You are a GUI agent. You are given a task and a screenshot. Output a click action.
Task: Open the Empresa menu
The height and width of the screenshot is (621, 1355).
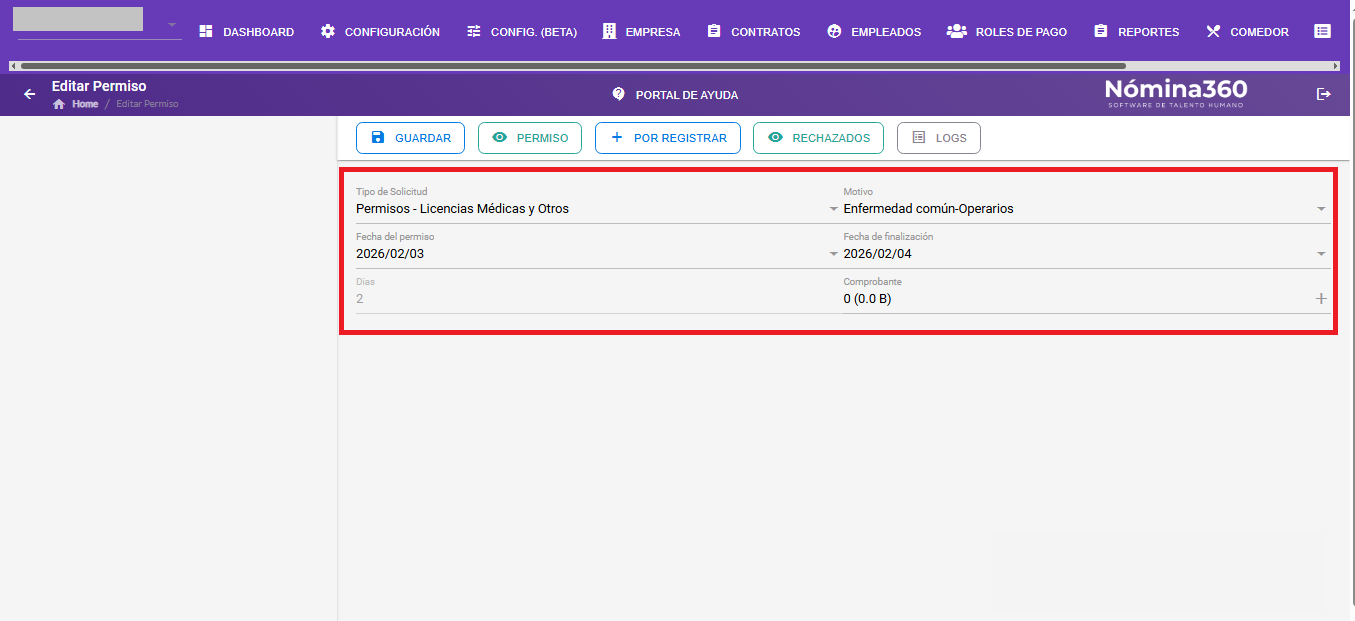[x=641, y=31]
